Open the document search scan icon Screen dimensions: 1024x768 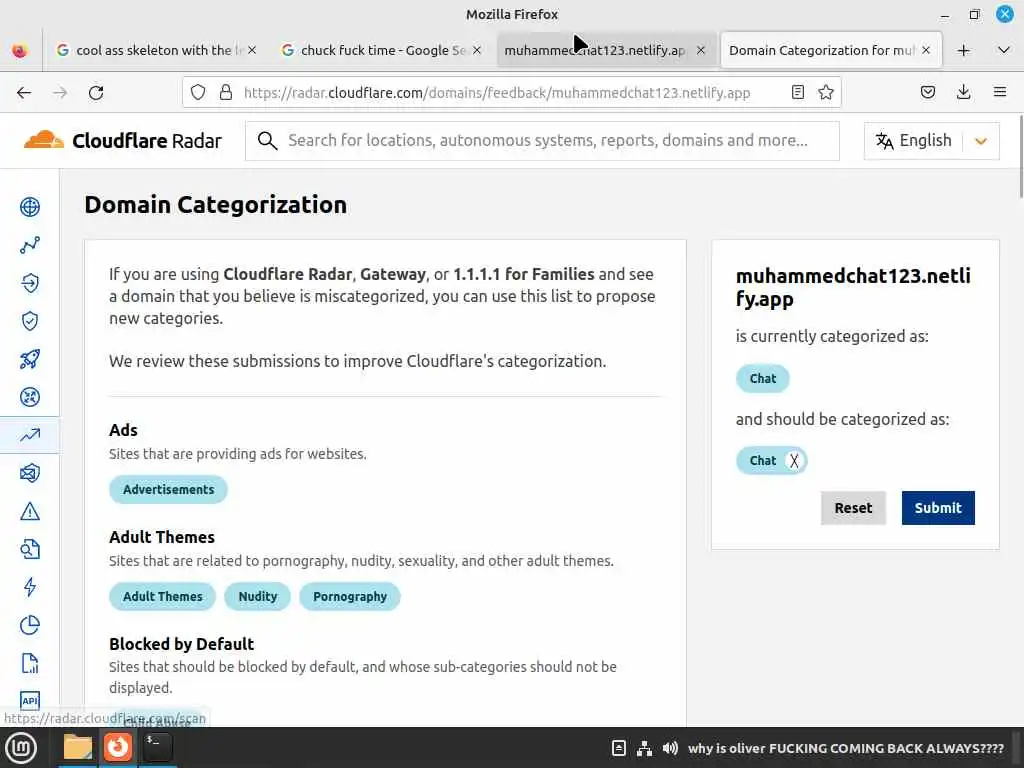(x=29, y=549)
